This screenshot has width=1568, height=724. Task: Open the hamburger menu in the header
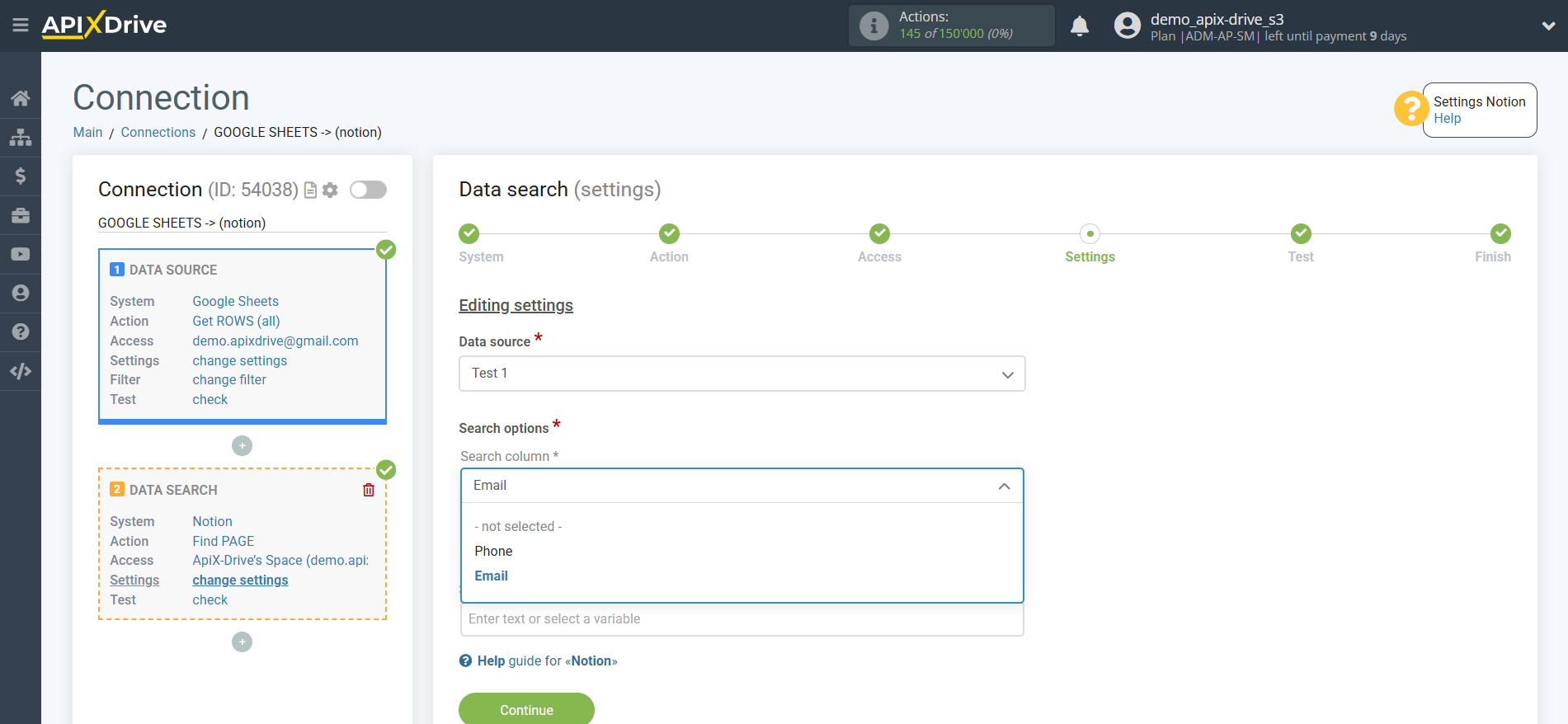pyautogui.click(x=21, y=26)
